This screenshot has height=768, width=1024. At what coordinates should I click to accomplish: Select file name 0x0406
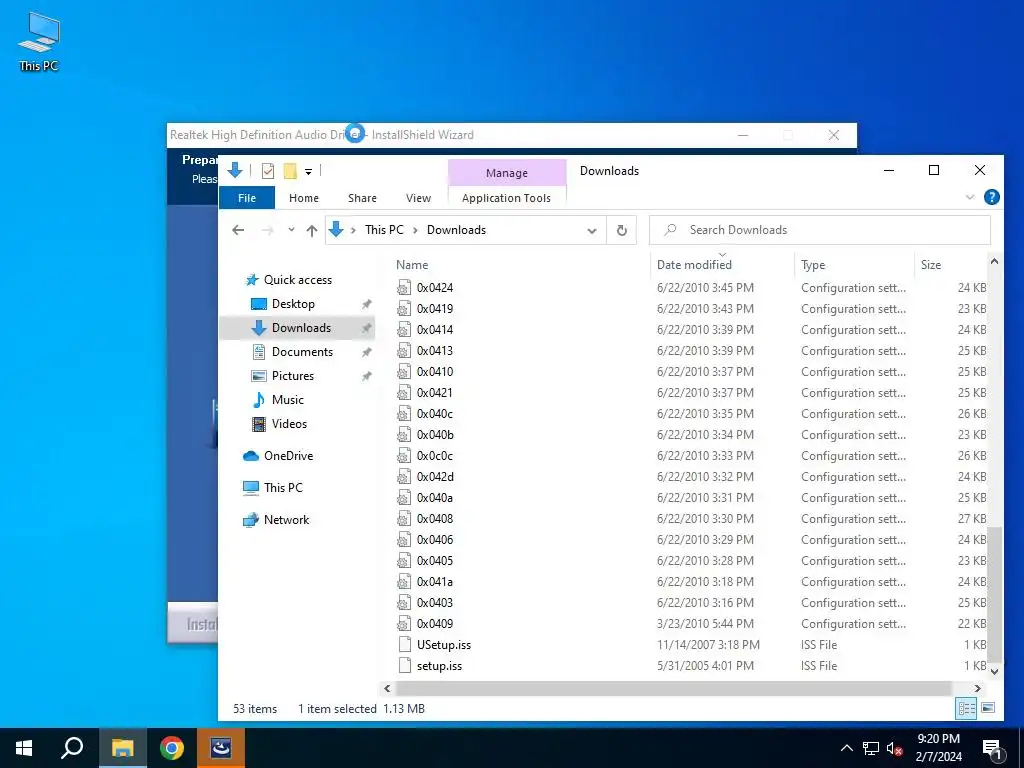click(x=435, y=539)
